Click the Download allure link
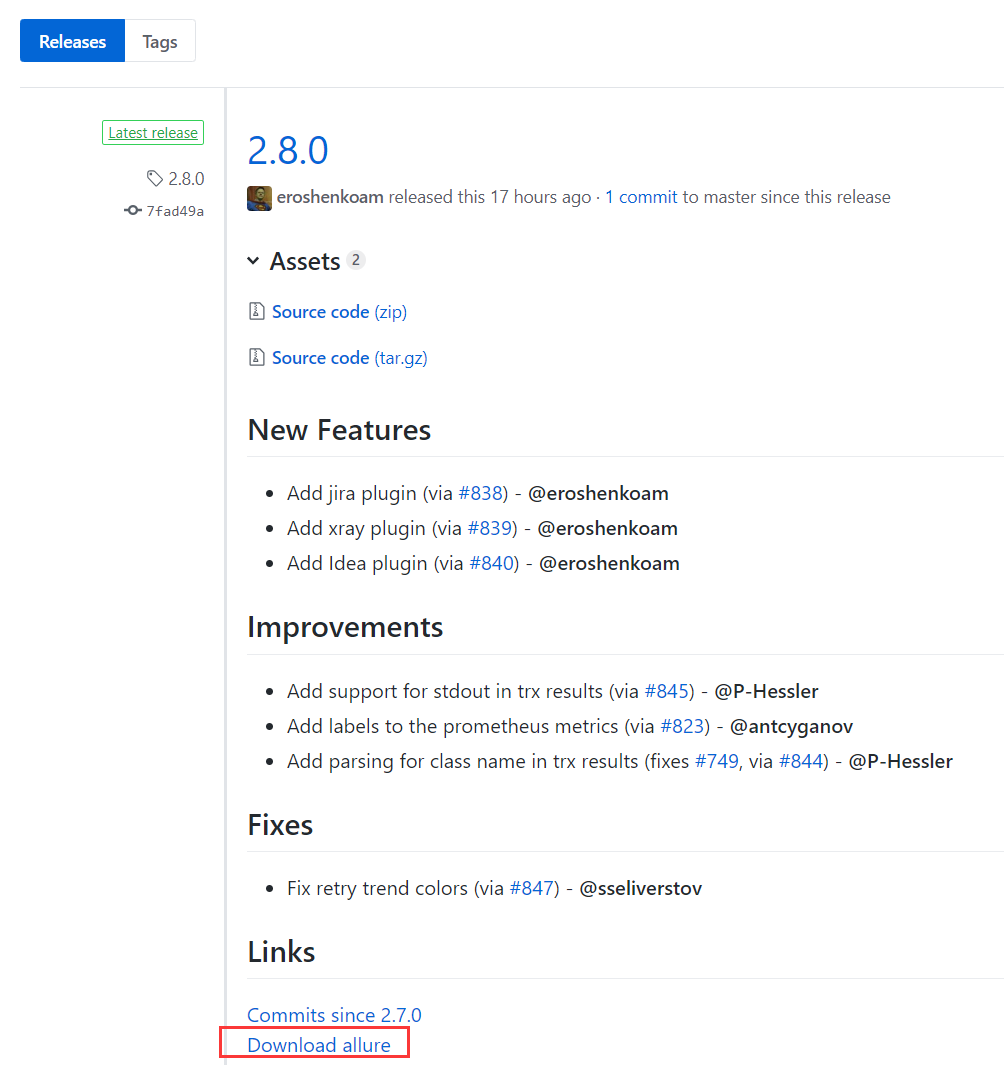The image size is (1004, 1065). (319, 1045)
